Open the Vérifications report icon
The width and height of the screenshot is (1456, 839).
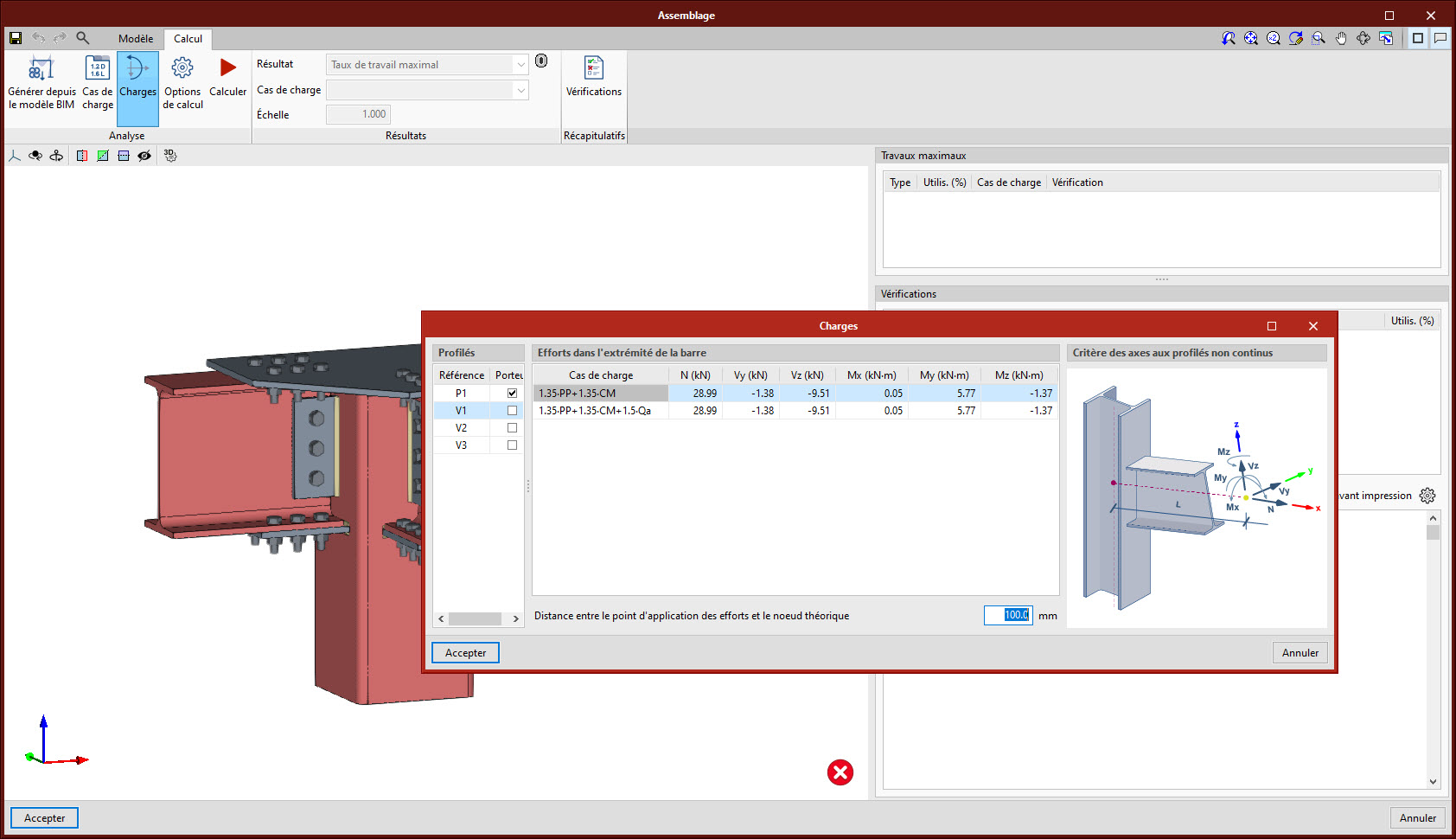[593, 68]
